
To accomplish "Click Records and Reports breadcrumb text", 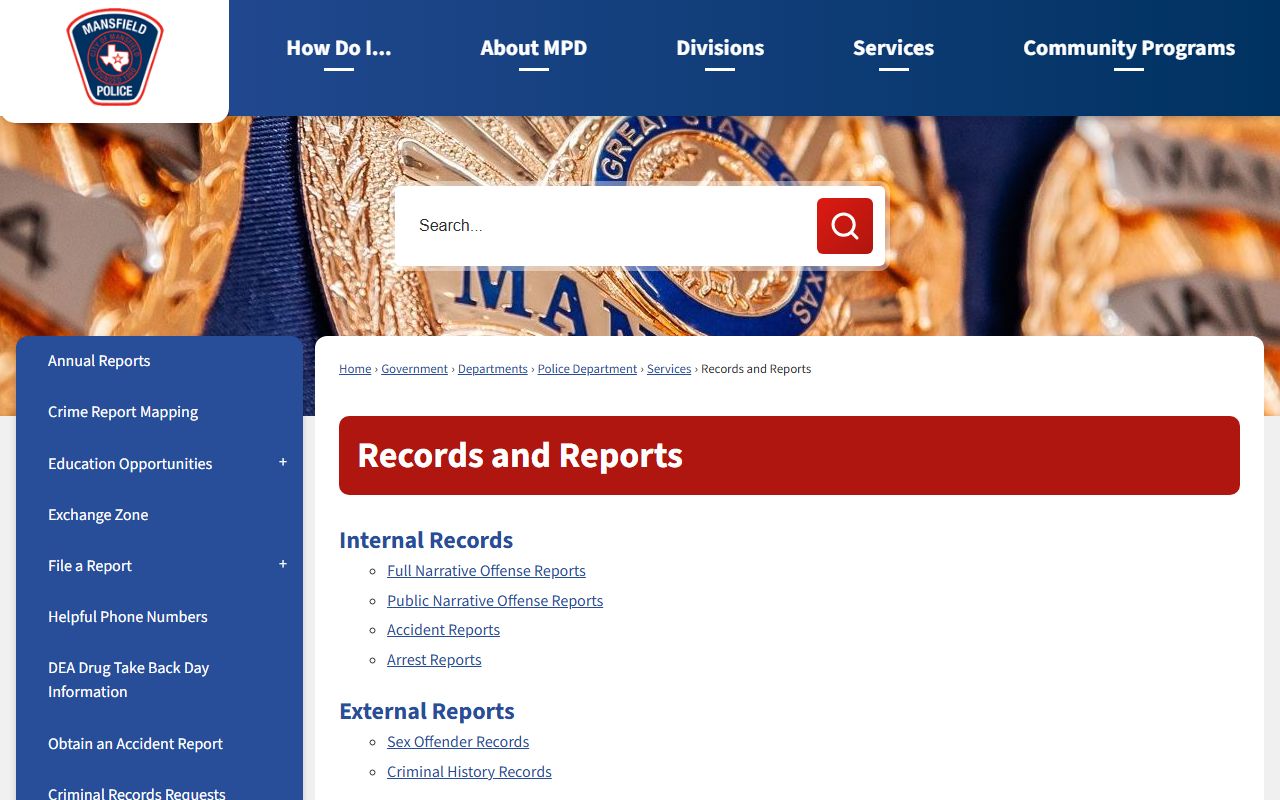I will [756, 369].
